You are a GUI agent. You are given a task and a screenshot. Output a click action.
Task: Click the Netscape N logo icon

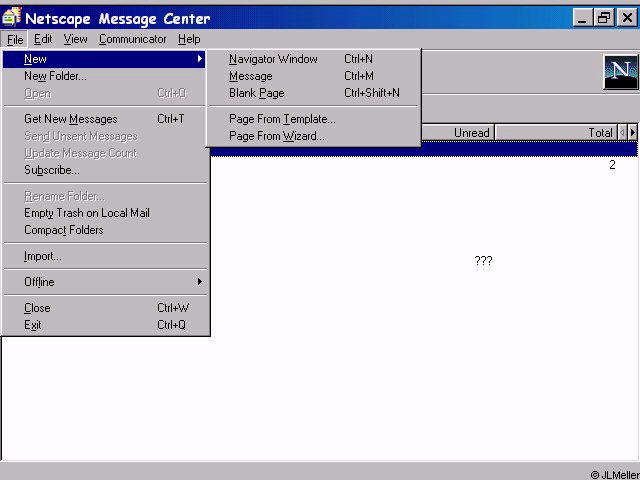pos(620,72)
